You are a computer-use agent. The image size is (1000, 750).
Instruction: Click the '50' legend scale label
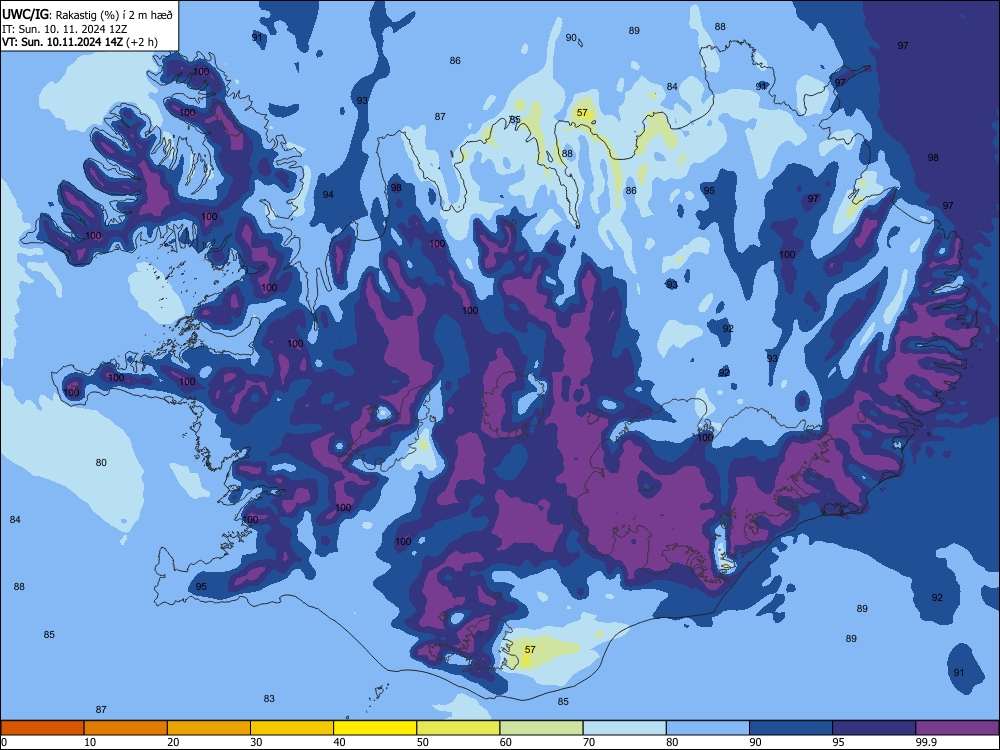pyautogui.click(x=422, y=742)
